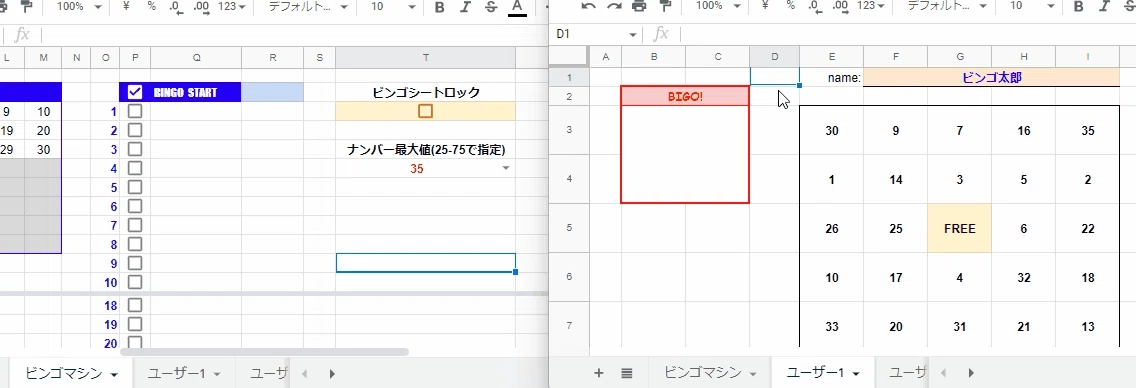This screenshot has height=388, width=1136.
Task: Click sheet tabs right arrow in right window
Action: (x=971, y=374)
